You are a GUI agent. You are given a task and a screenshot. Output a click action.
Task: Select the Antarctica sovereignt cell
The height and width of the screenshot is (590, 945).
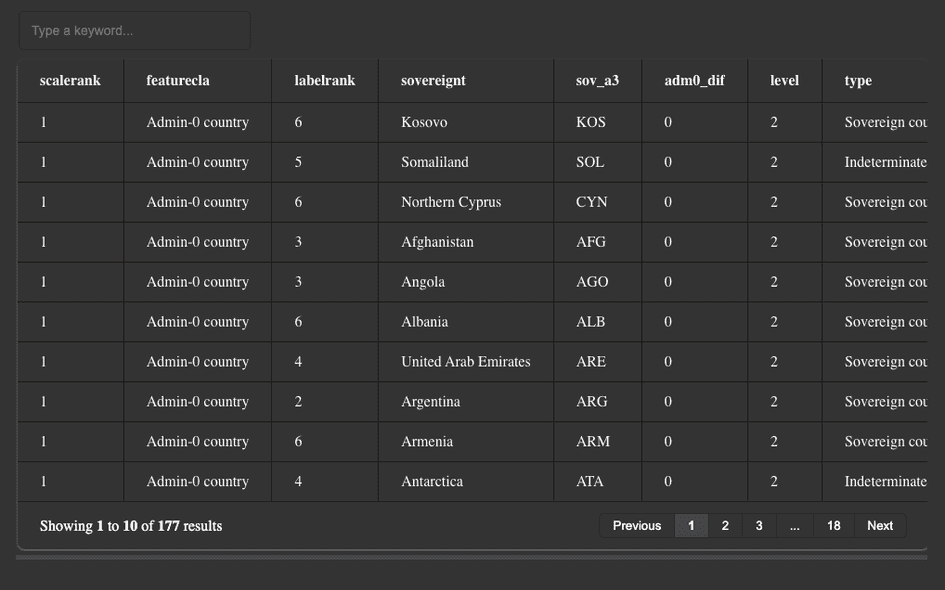coord(432,482)
